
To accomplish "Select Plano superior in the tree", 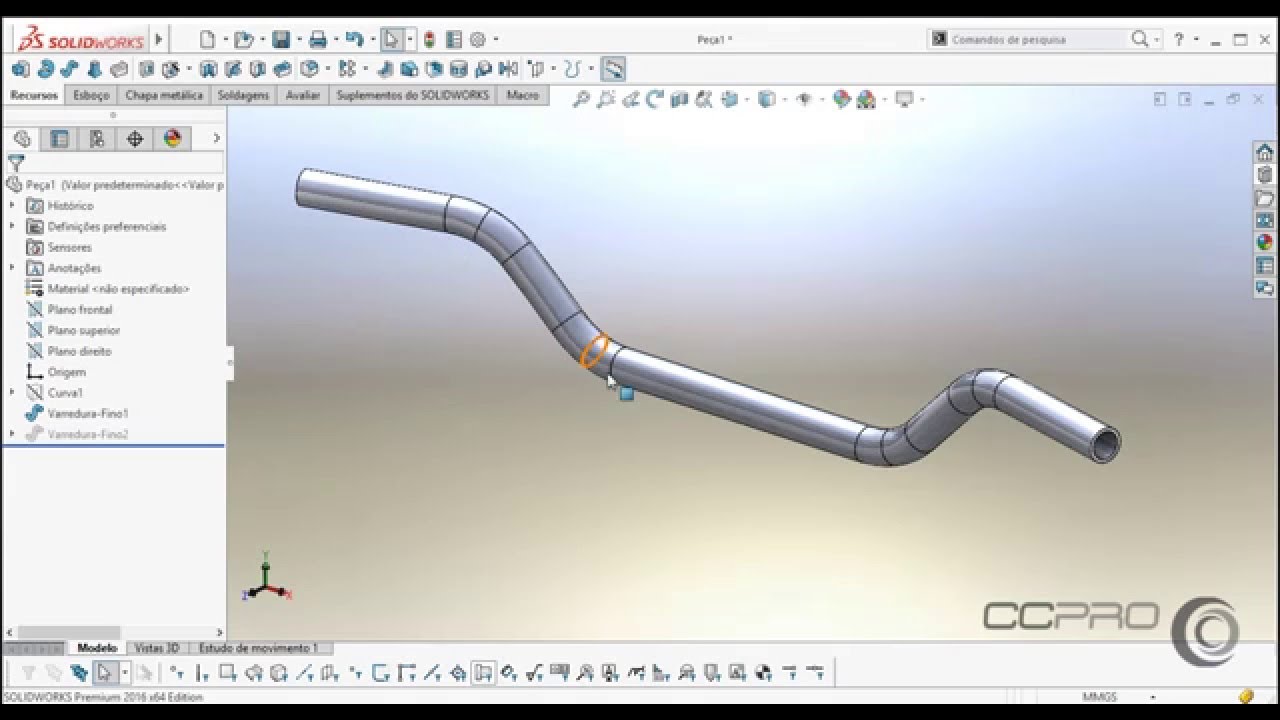I will [x=84, y=330].
